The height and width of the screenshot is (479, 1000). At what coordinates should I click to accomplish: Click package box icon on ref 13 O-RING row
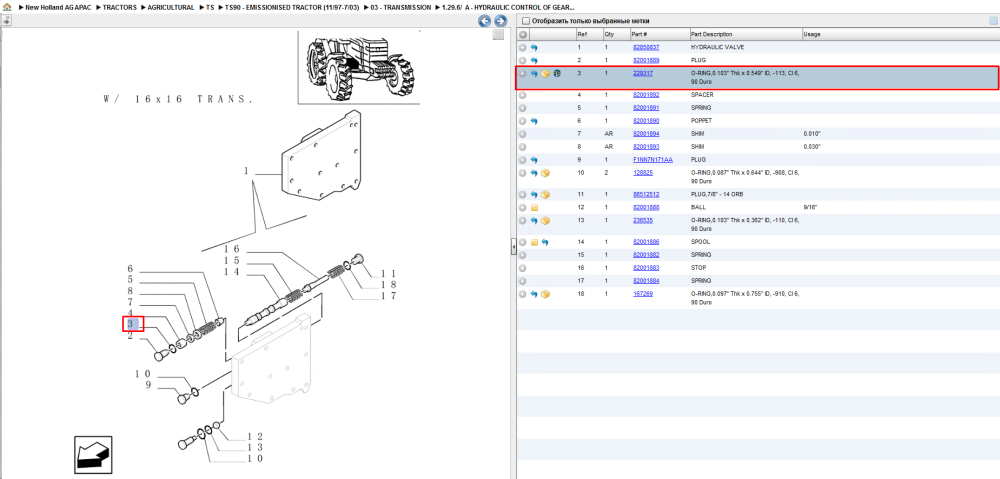pos(545,221)
